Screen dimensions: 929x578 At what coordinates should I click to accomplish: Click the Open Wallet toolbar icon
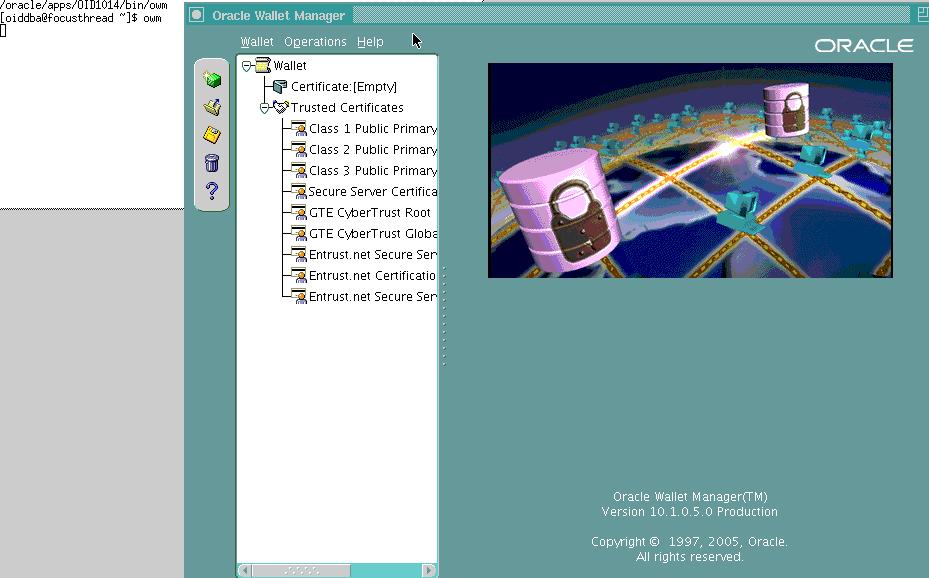click(x=212, y=107)
